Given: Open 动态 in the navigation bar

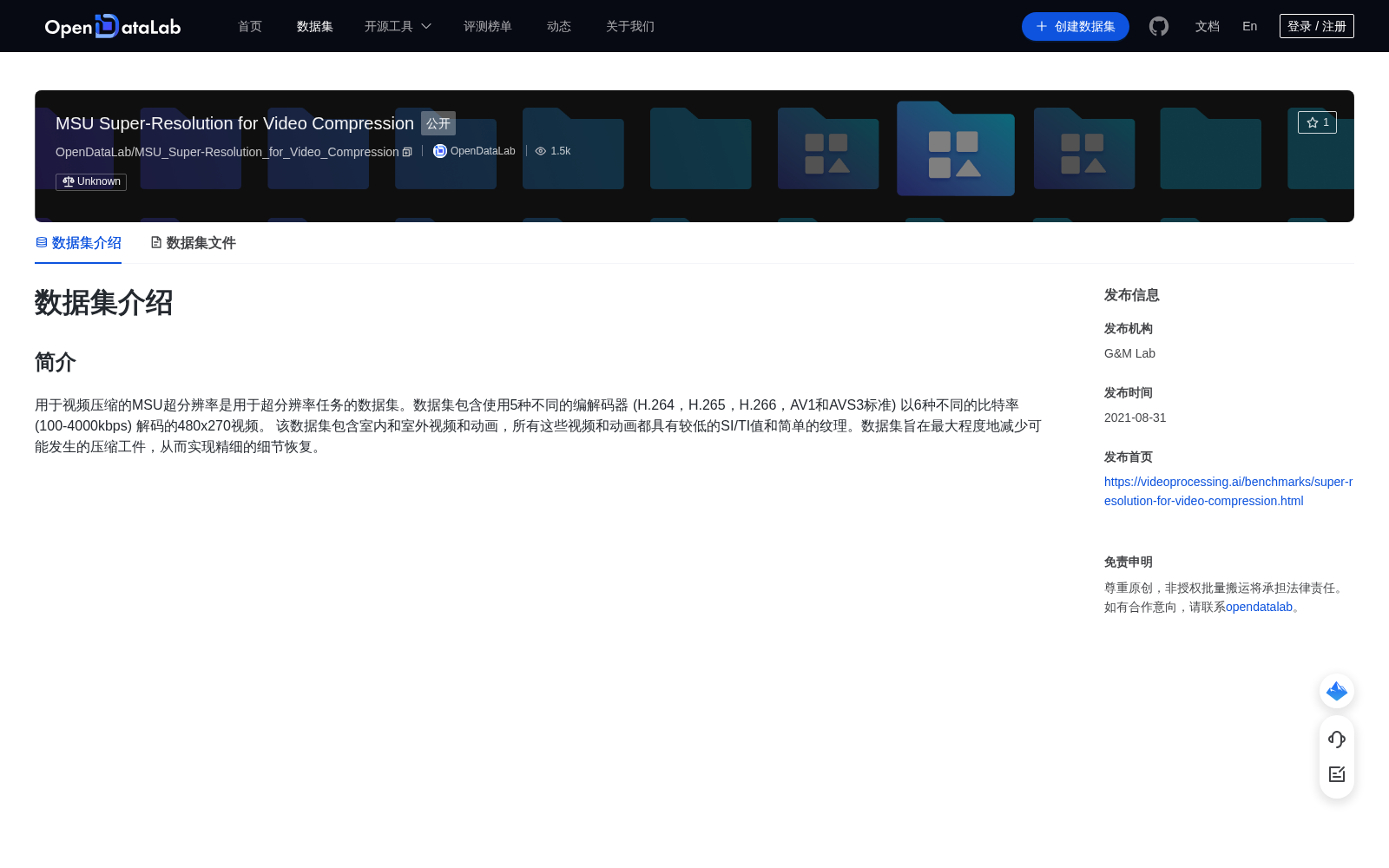Looking at the screenshot, I should 559,26.
